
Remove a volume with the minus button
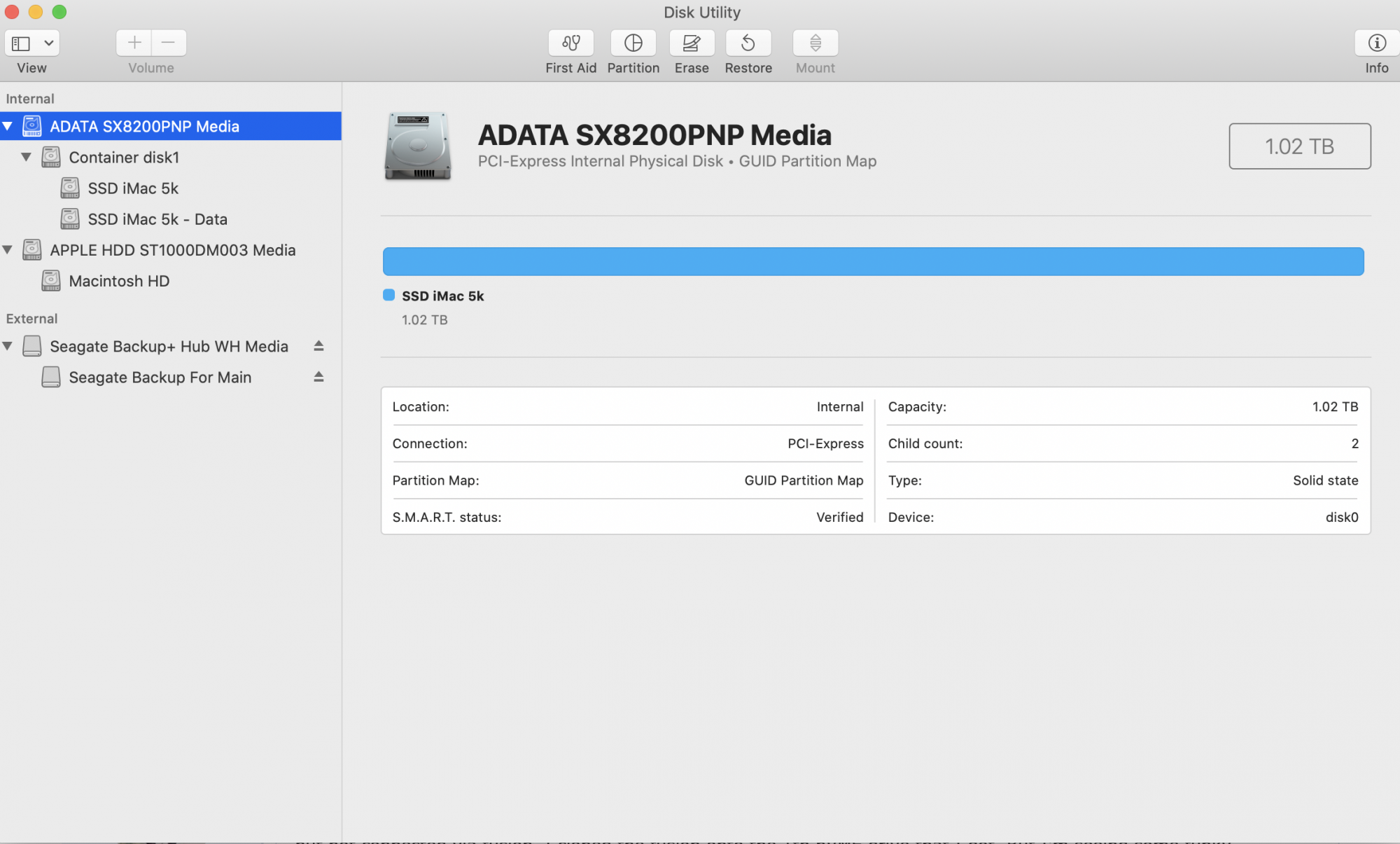click(x=169, y=43)
